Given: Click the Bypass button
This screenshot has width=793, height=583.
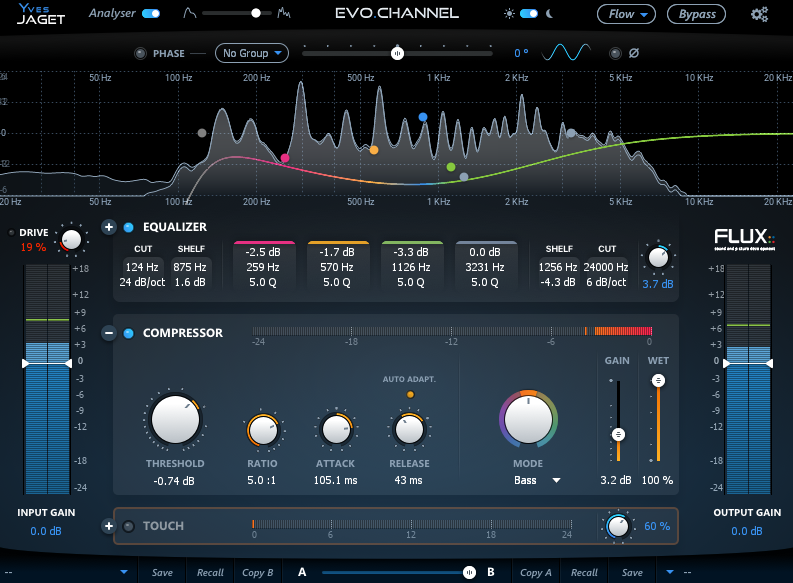Looking at the screenshot, I should [x=696, y=14].
